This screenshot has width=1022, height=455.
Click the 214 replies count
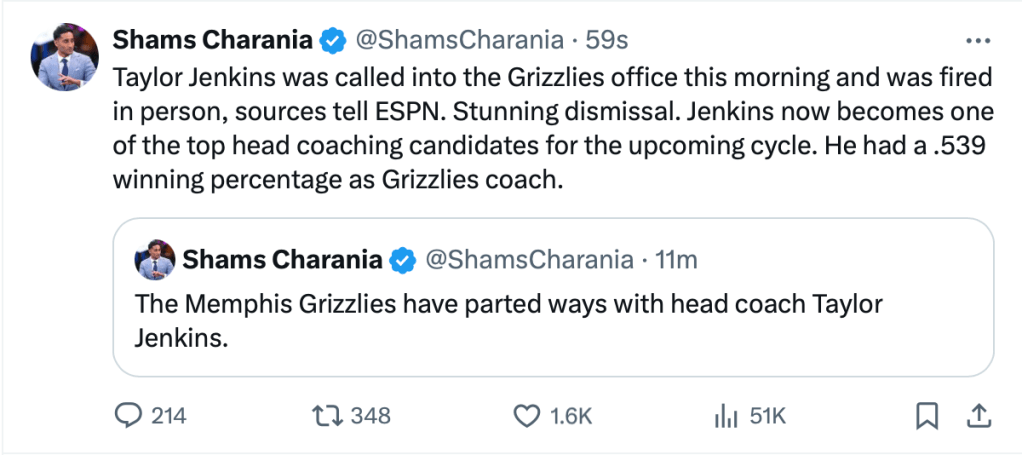coord(169,416)
